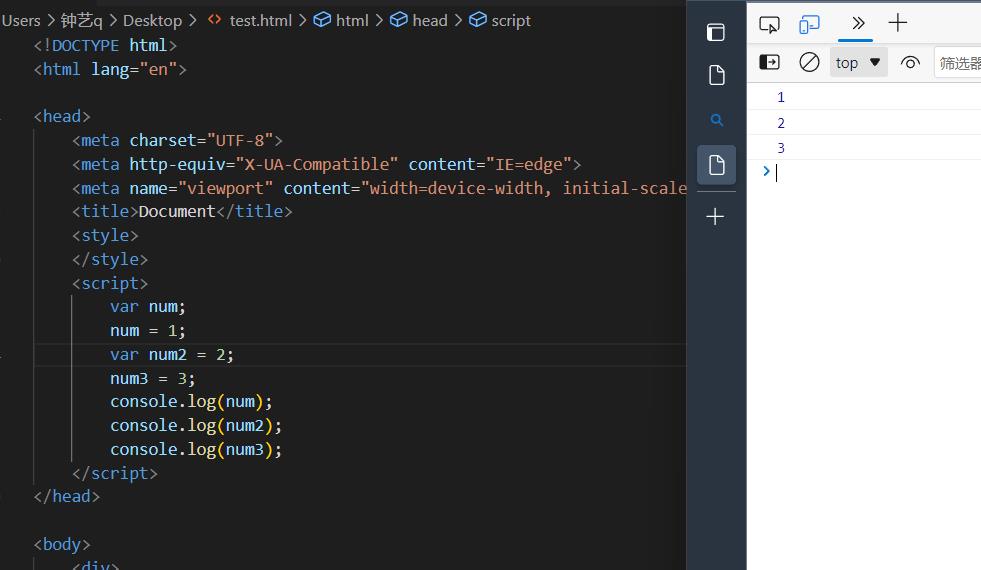
Task: Open the script breadcrumb label
Action: tap(511, 21)
